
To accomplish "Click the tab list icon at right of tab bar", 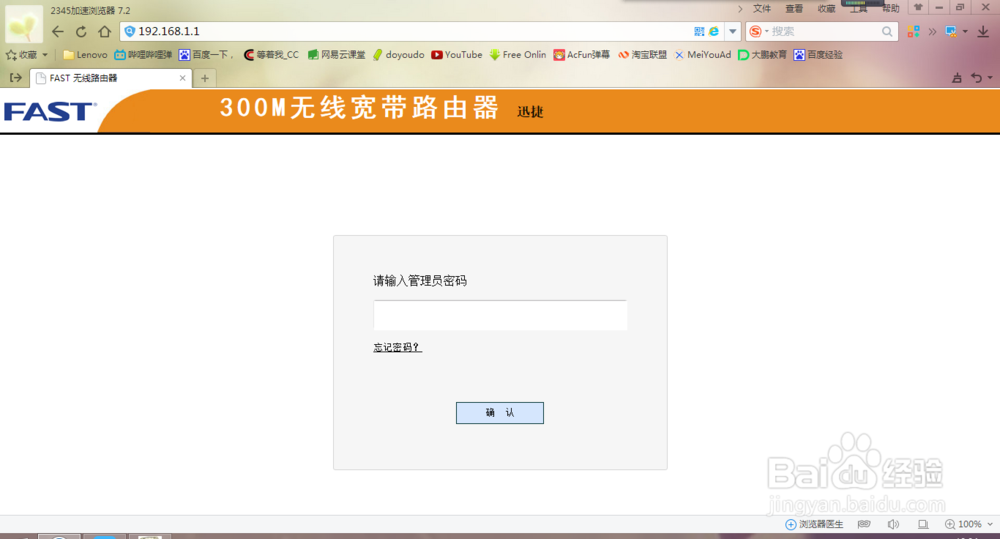I will coord(957,78).
